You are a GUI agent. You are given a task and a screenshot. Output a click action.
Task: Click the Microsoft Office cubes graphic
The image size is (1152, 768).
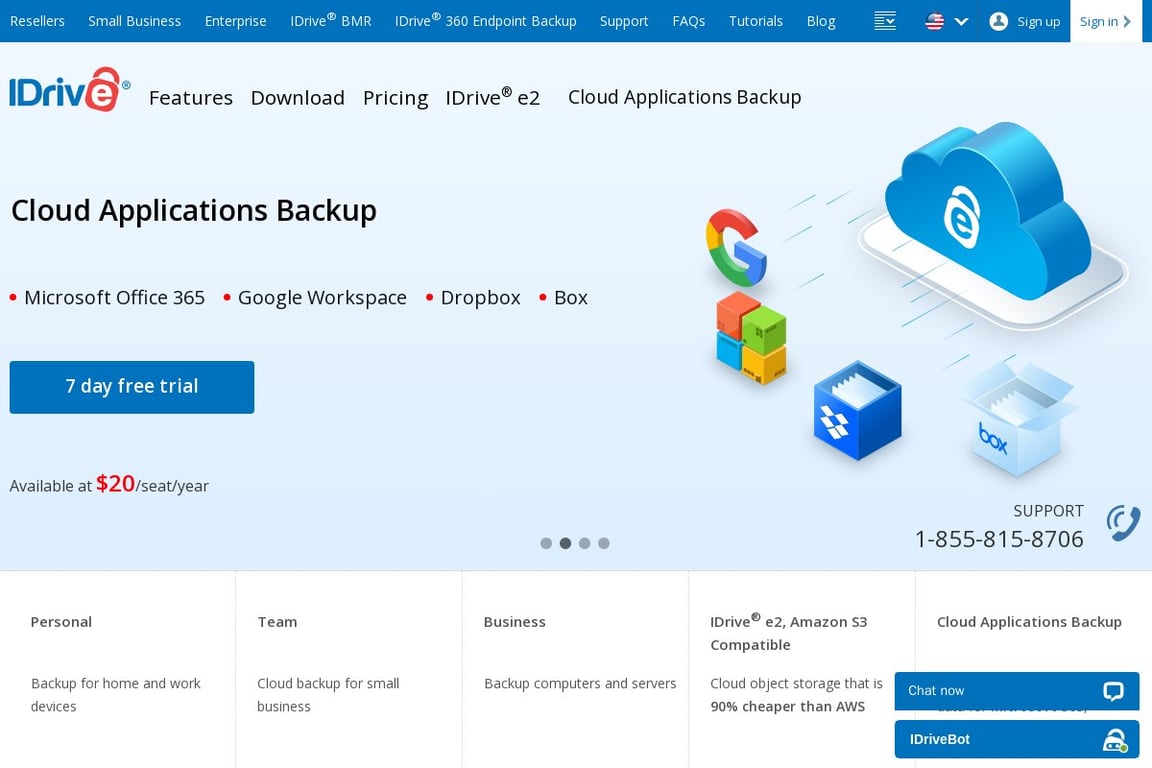click(752, 339)
